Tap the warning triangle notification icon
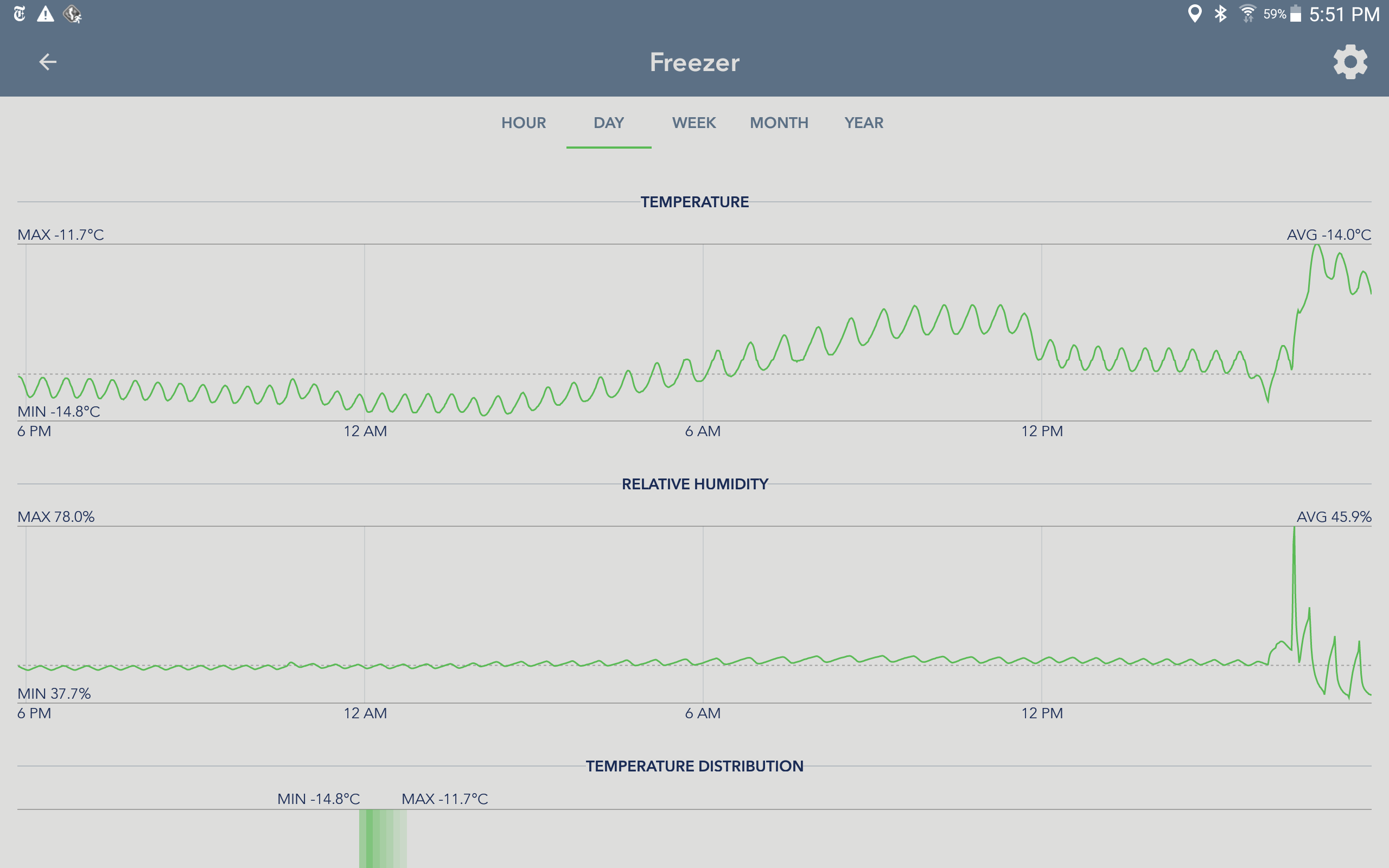 click(46, 14)
